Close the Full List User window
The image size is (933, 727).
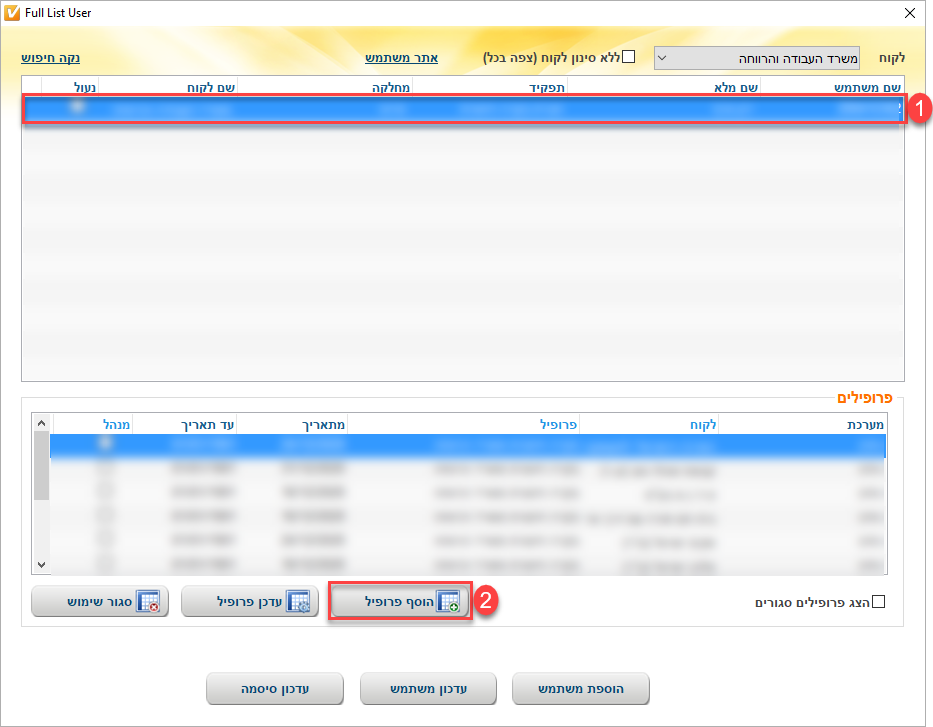(x=910, y=13)
